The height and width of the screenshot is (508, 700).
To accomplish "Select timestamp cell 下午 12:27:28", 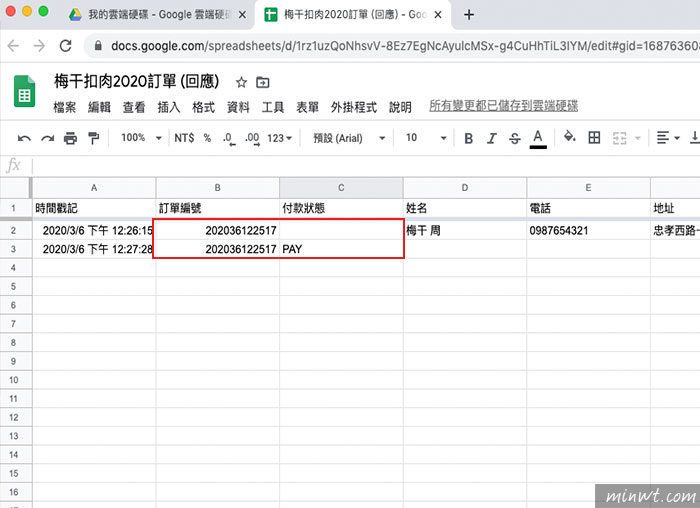I will coord(94,249).
